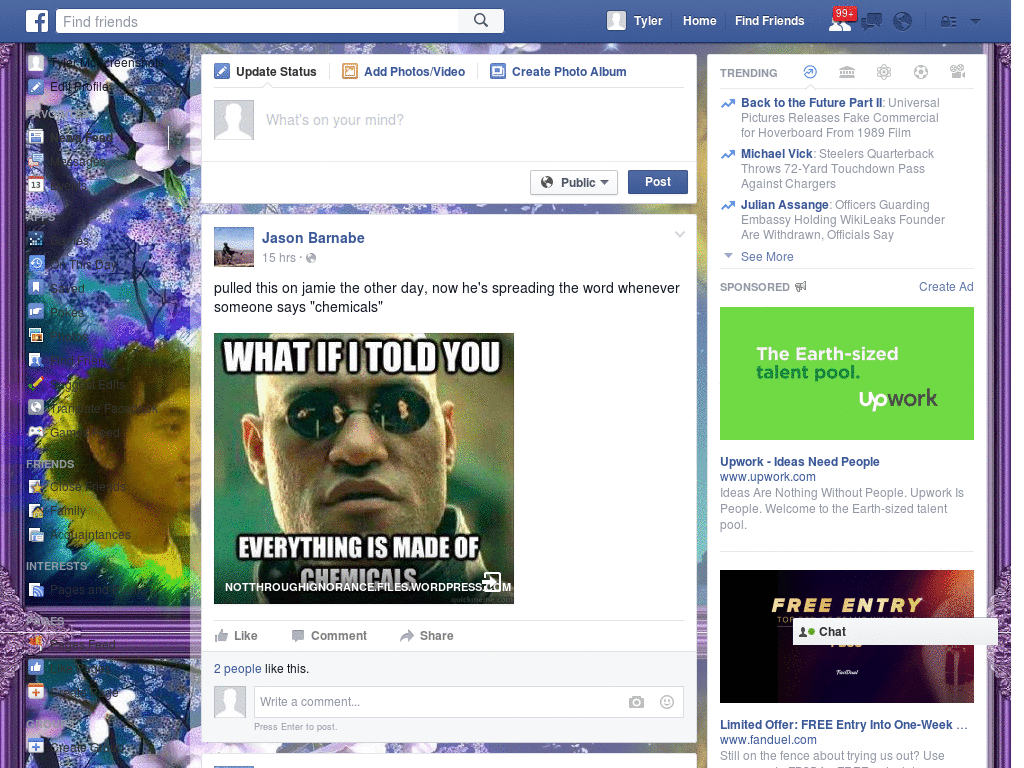
Task: Open Games Feed controller icon
Action: coord(36,432)
